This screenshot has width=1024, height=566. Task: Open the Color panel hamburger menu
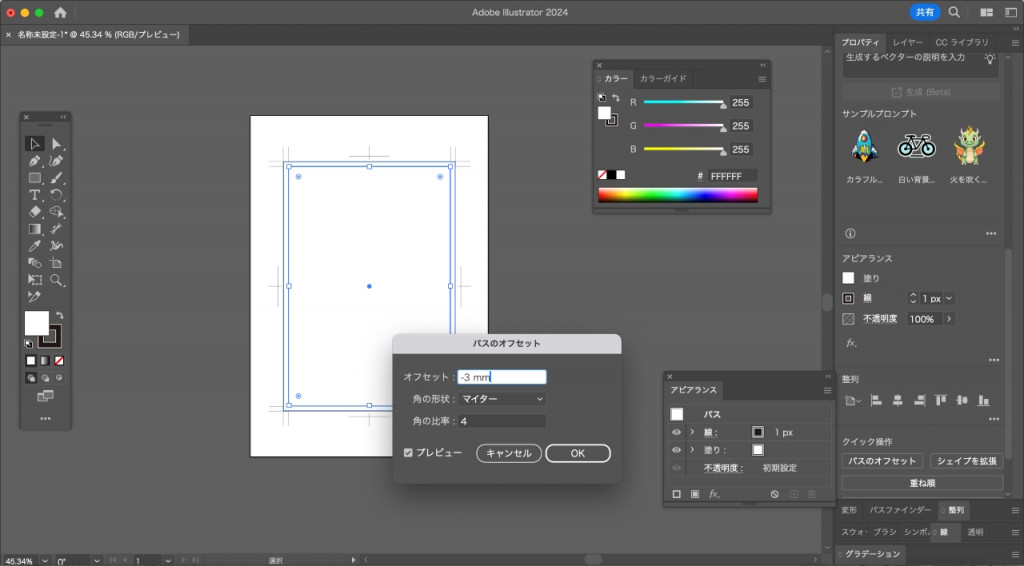click(762, 79)
